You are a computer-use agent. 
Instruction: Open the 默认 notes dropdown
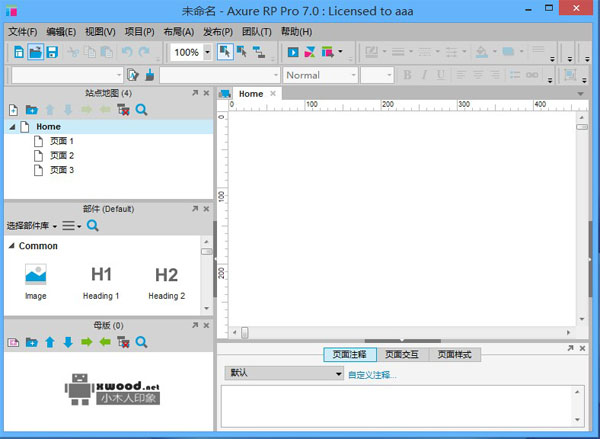click(x=284, y=373)
